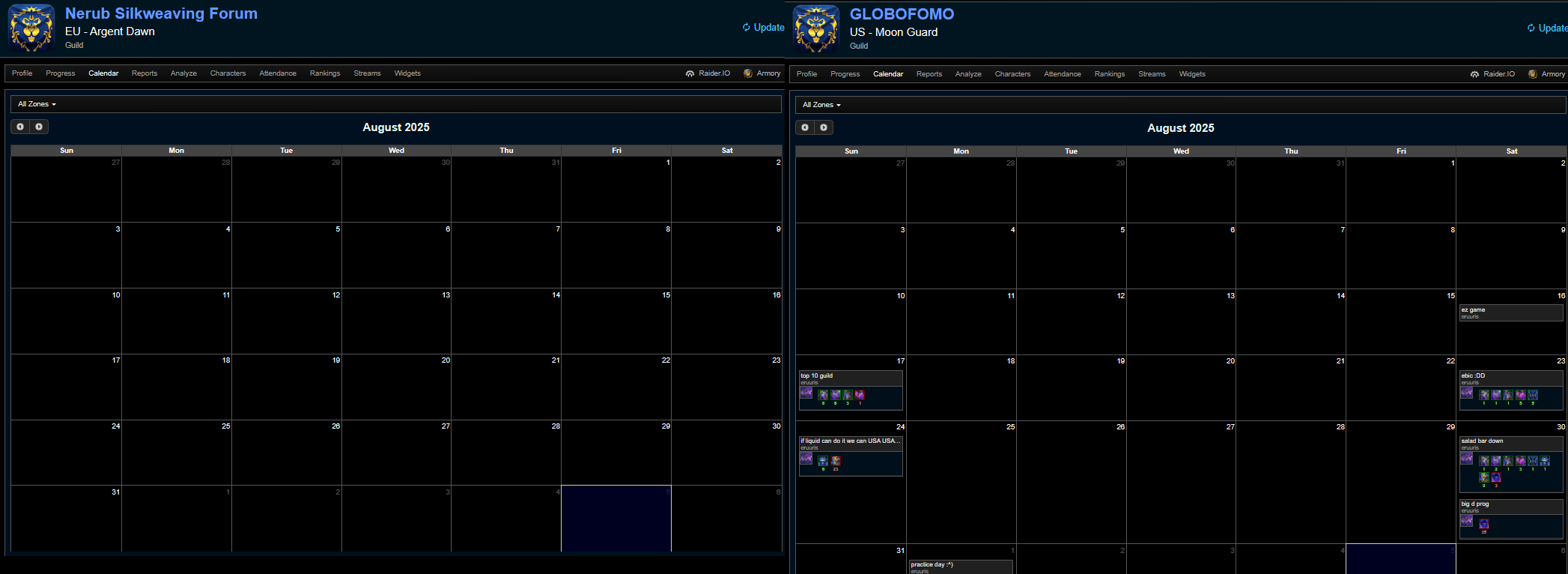
Task: Click Update refresh icon for Nerub Silkweaving Forum
Action: click(x=746, y=27)
